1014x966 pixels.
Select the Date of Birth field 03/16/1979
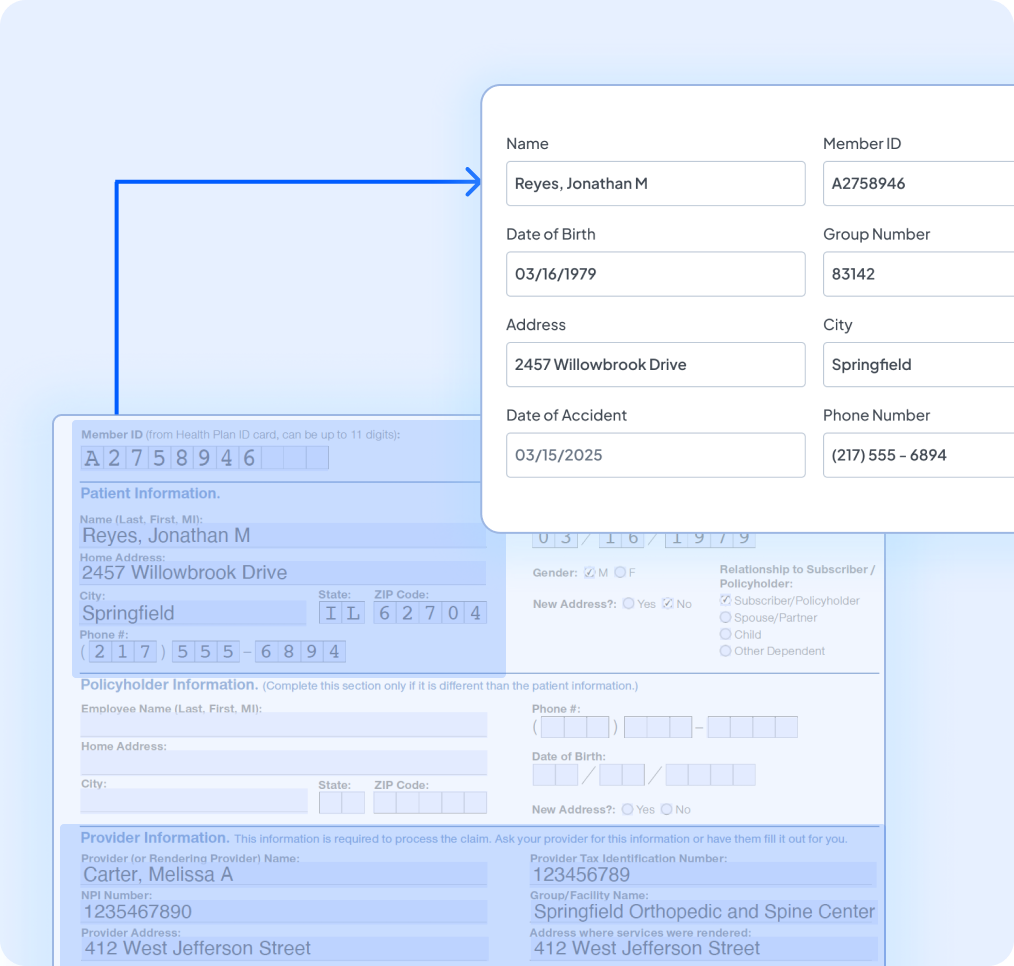pos(655,274)
